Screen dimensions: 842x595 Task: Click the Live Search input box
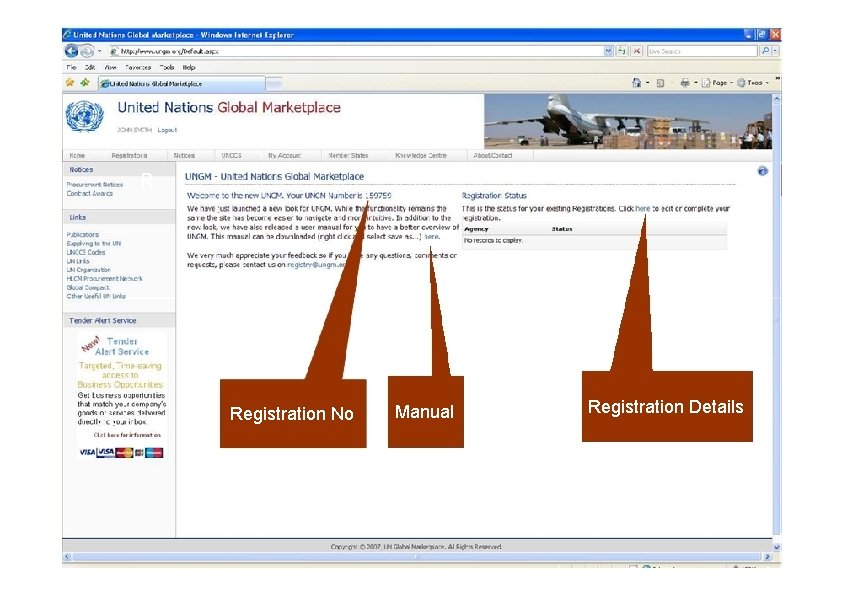702,51
